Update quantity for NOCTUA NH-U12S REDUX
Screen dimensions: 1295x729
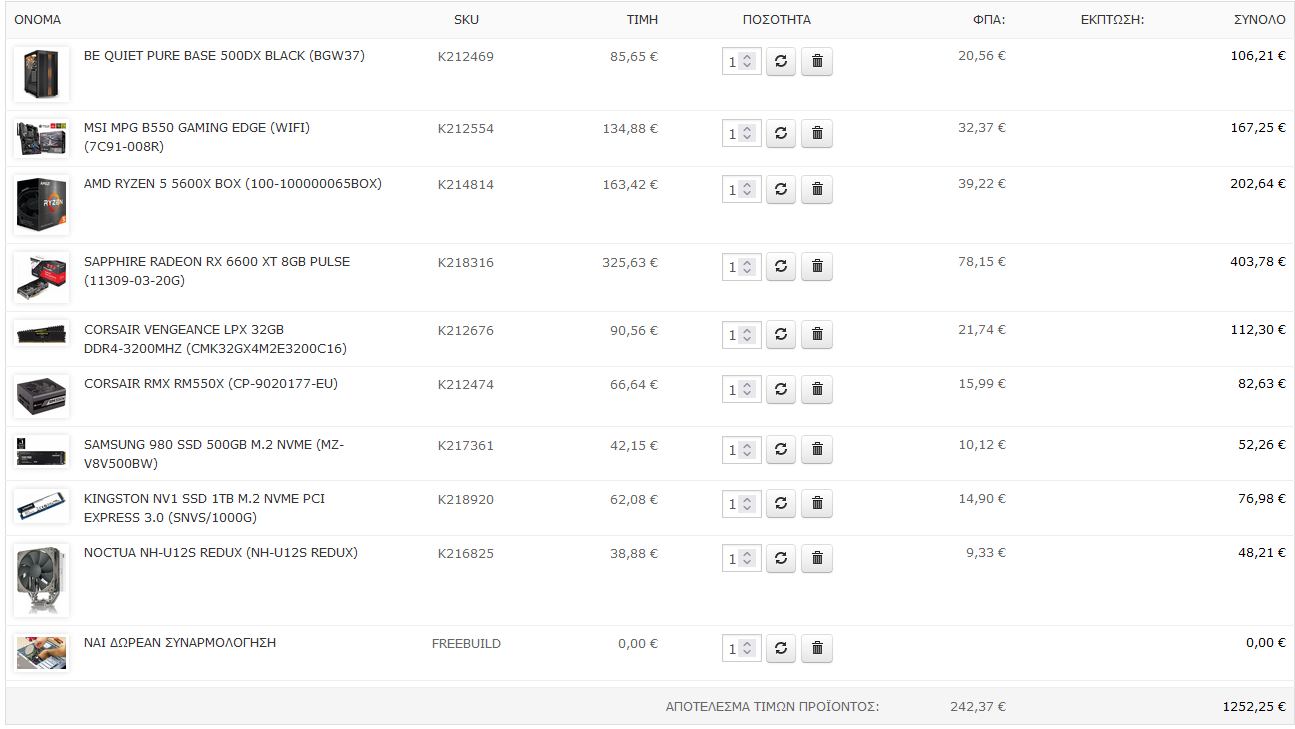pyautogui.click(x=781, y=559)
